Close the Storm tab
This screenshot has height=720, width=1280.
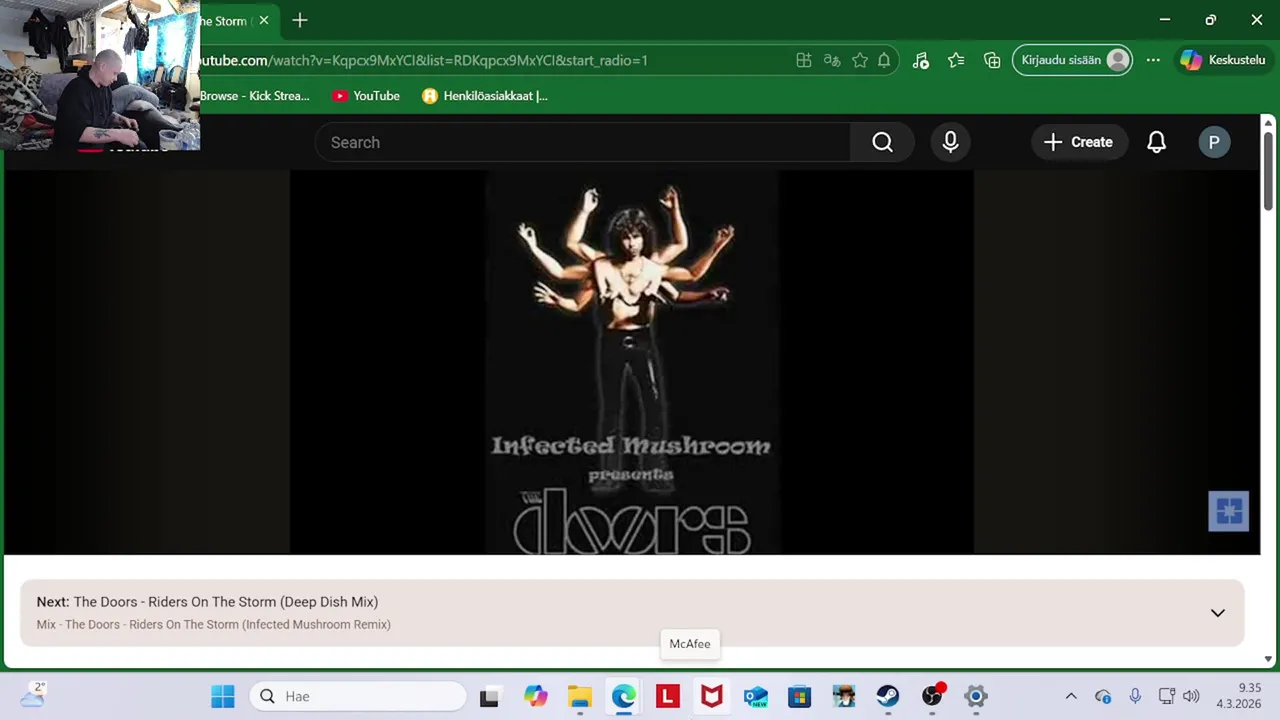[x=264, y=20]
